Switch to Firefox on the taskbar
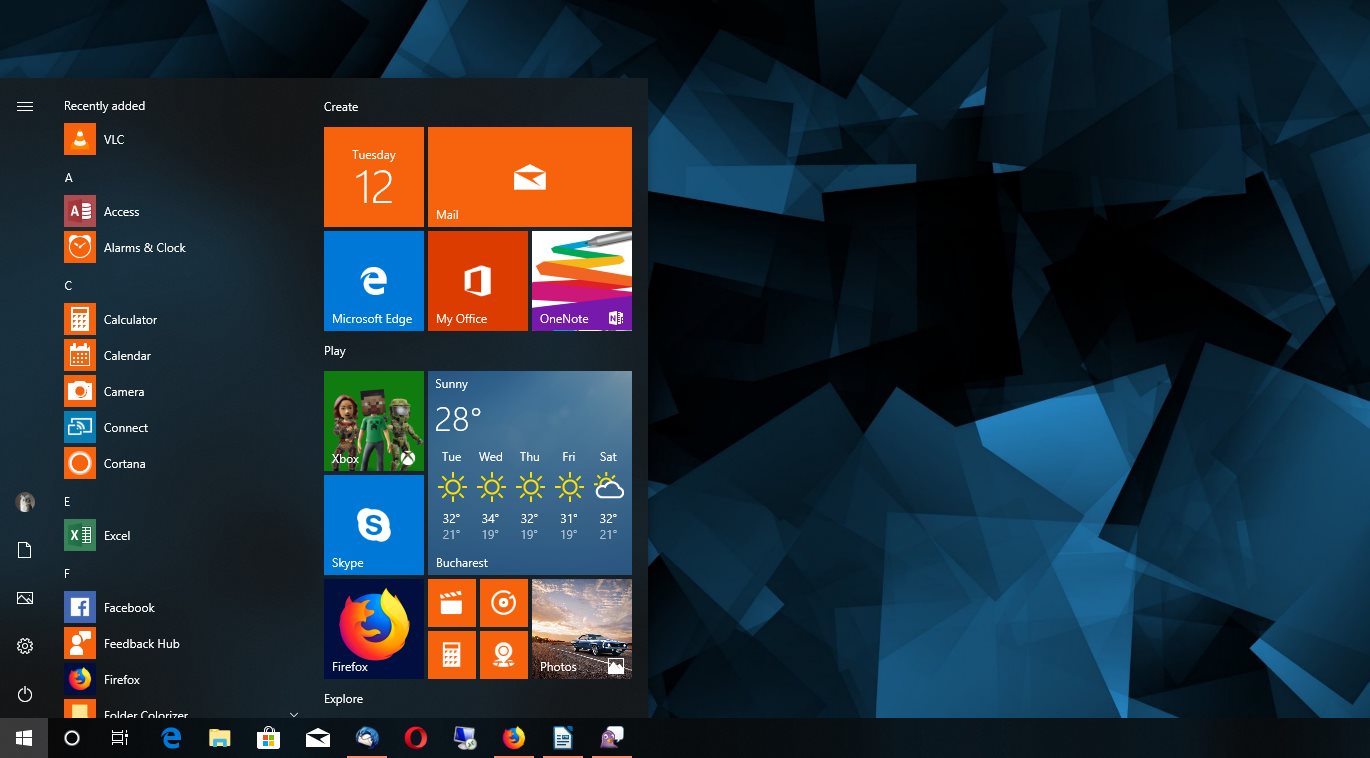This screenshot has height=758, width=1370. point(513,738)
